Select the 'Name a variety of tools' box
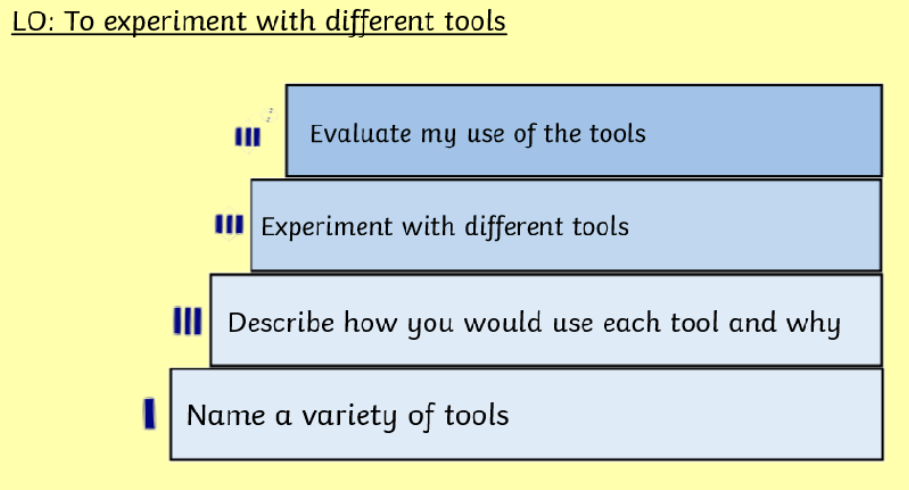The height and width of the screenshot is (490, 909). (526, 415)
